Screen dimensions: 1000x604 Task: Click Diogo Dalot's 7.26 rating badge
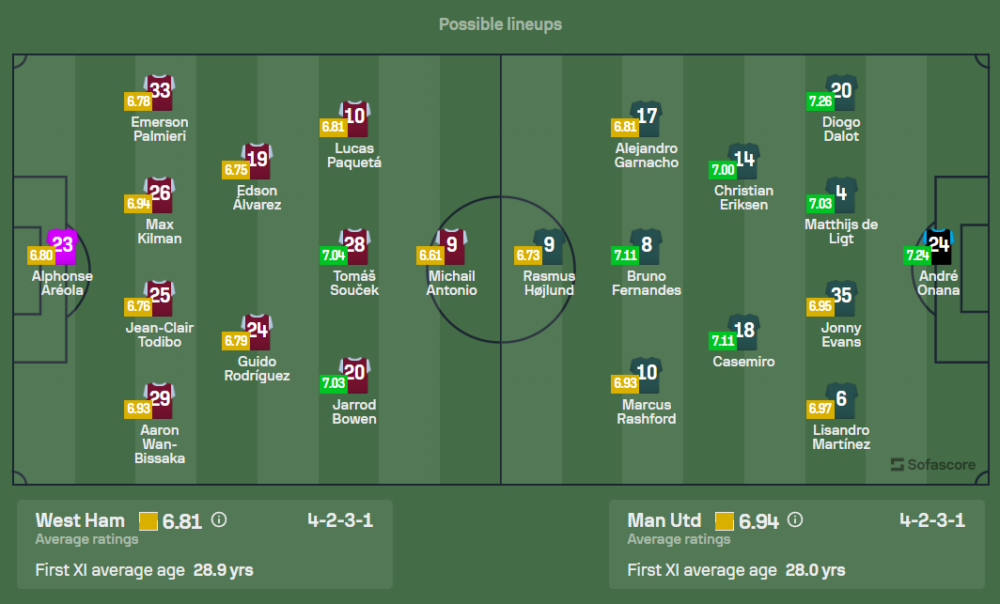pyautogui.click(x=820, y=101)
